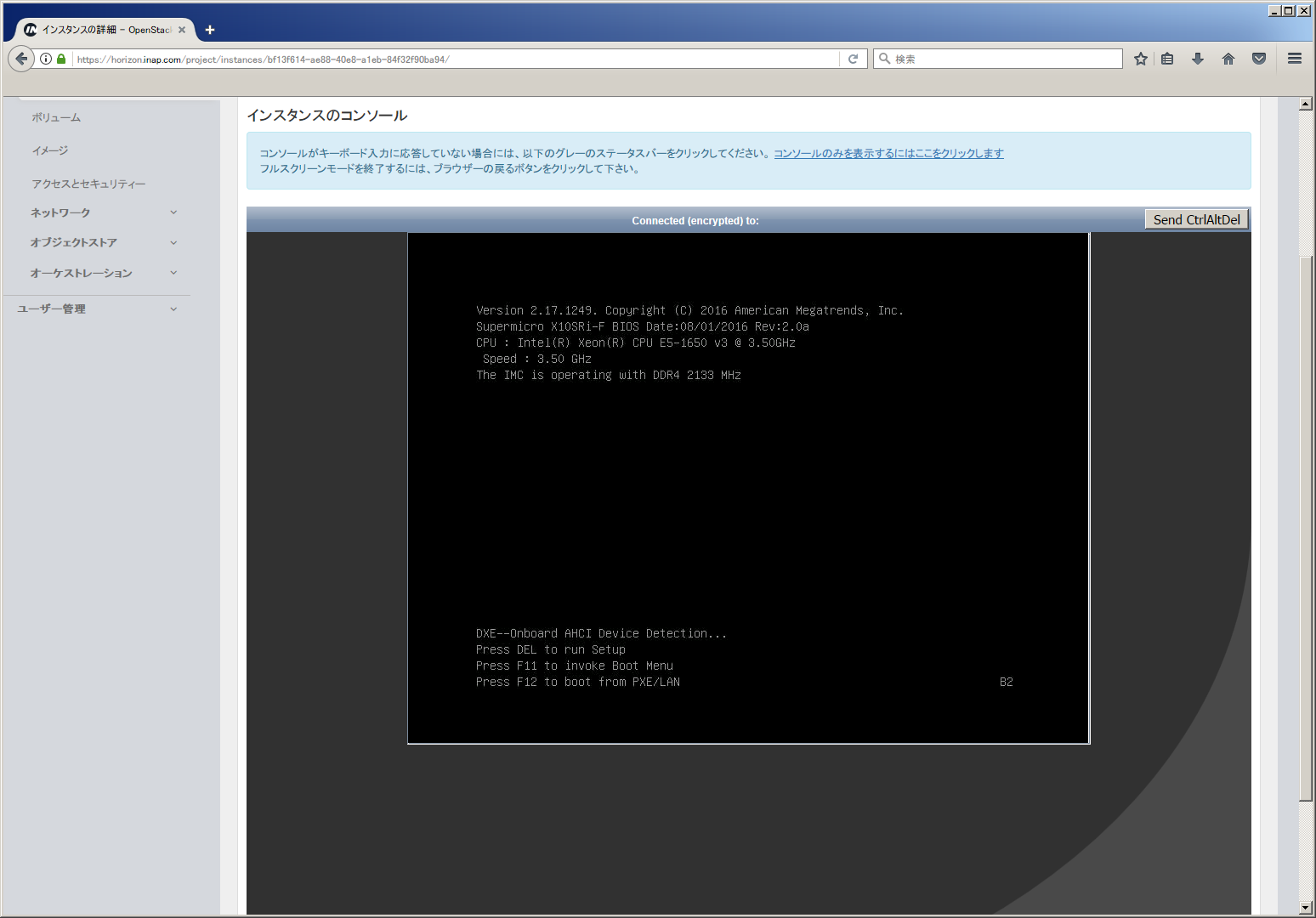Click the 'Supermicro X10SRi-F BIOS' line
1316x918 pixels.
pos(643,326)
